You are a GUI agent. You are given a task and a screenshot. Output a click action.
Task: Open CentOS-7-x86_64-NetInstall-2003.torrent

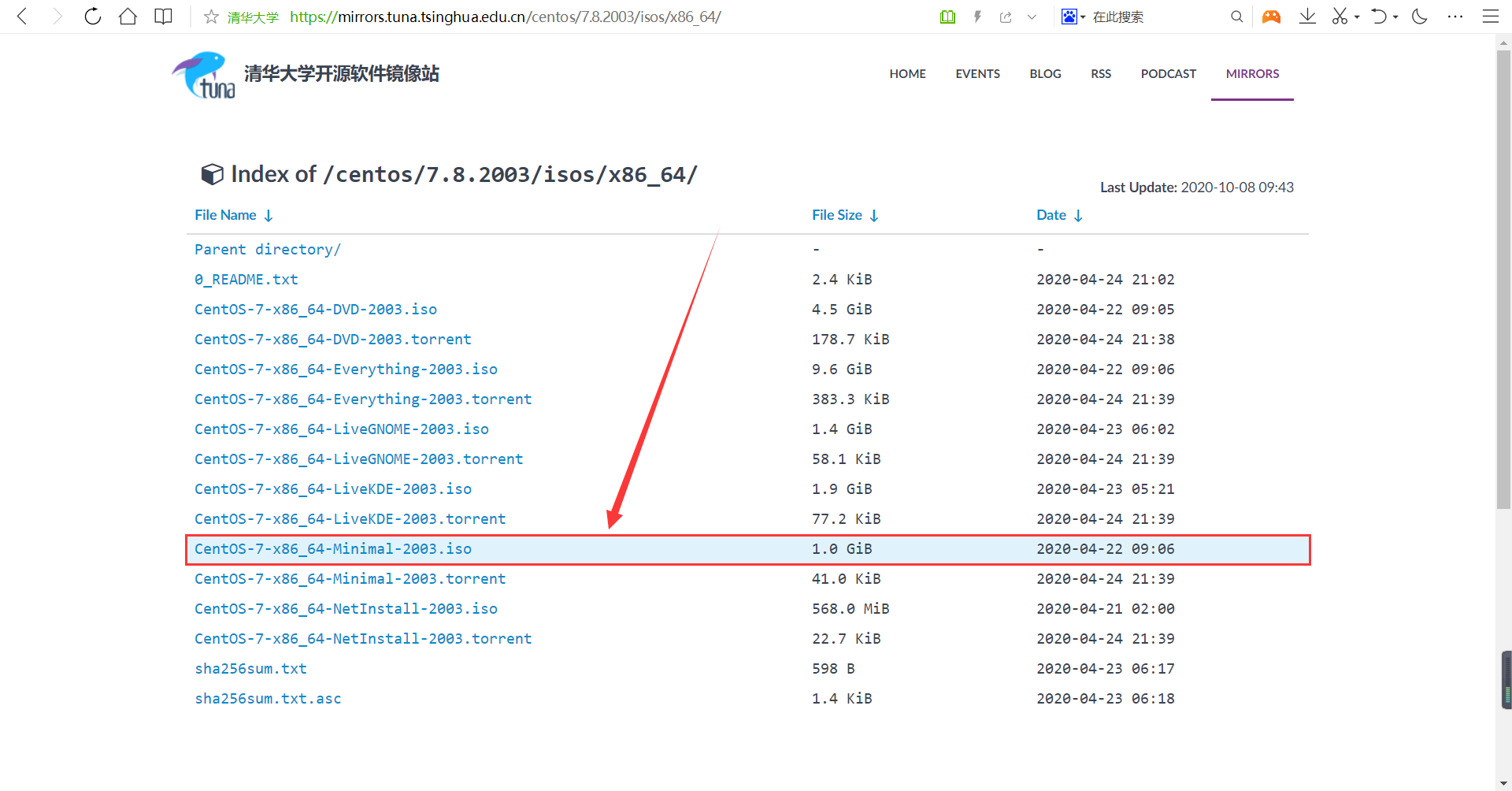(x=363, y=639)
